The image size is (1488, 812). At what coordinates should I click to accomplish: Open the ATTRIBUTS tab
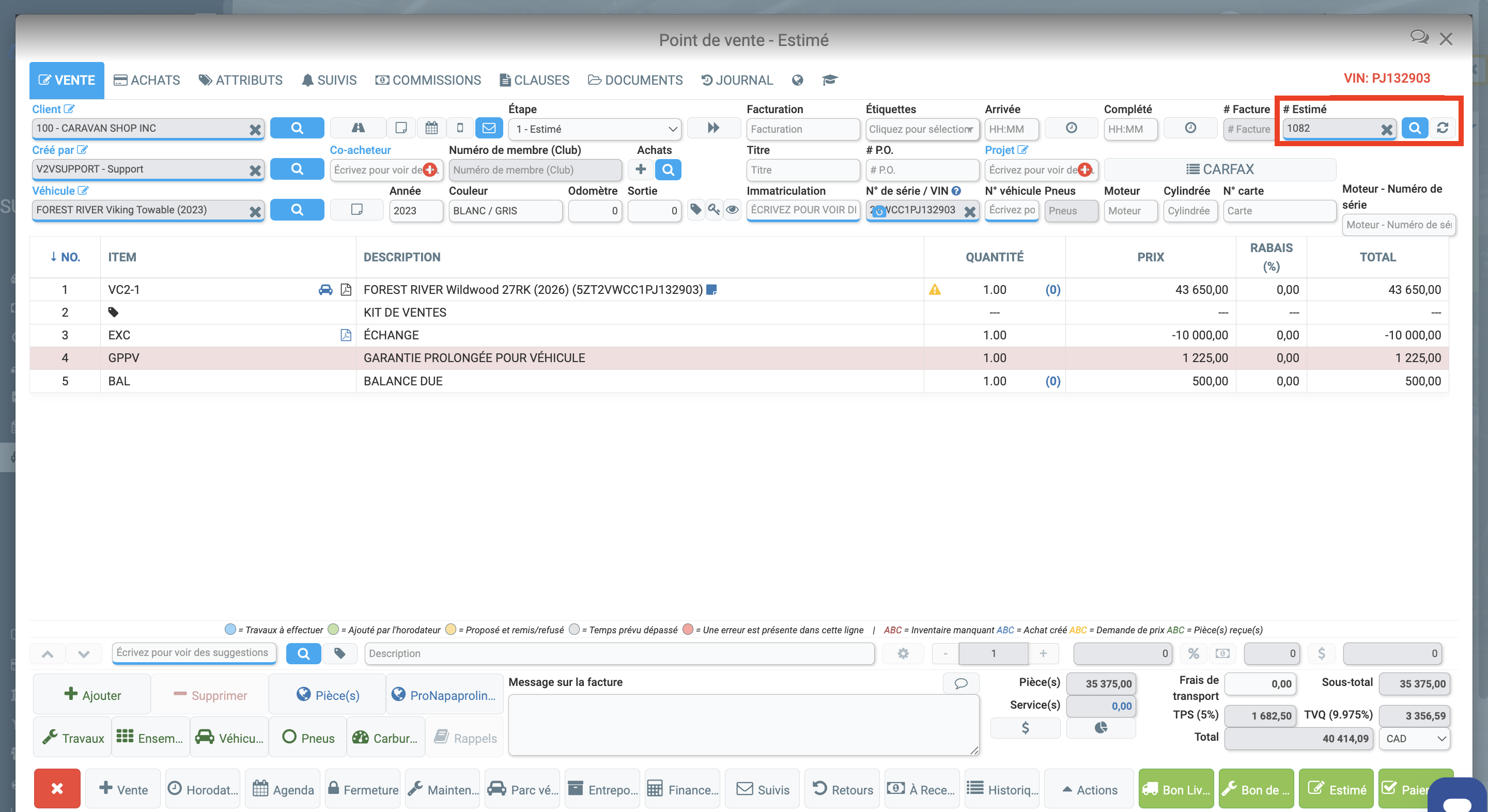tap(241, 80)
